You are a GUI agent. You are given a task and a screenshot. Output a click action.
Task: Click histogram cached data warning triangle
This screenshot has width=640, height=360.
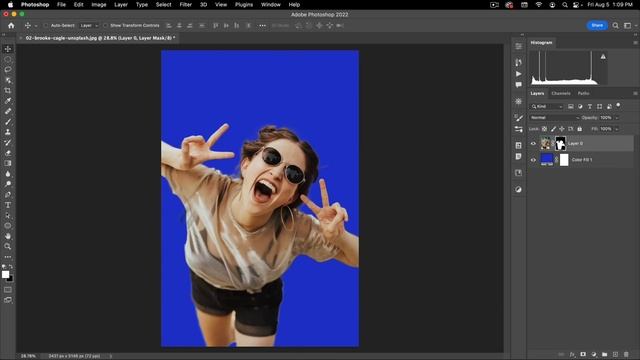pos(603,56)
